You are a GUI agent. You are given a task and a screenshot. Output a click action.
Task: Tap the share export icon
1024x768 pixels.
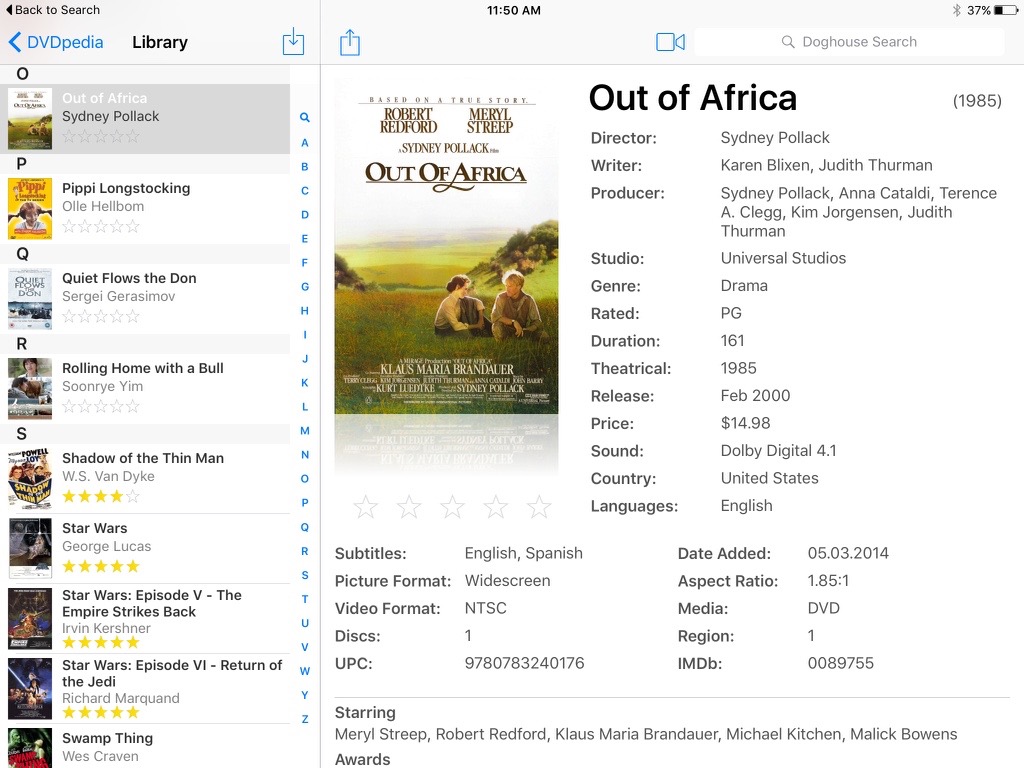pyautogui.click(x=350, y=42)
